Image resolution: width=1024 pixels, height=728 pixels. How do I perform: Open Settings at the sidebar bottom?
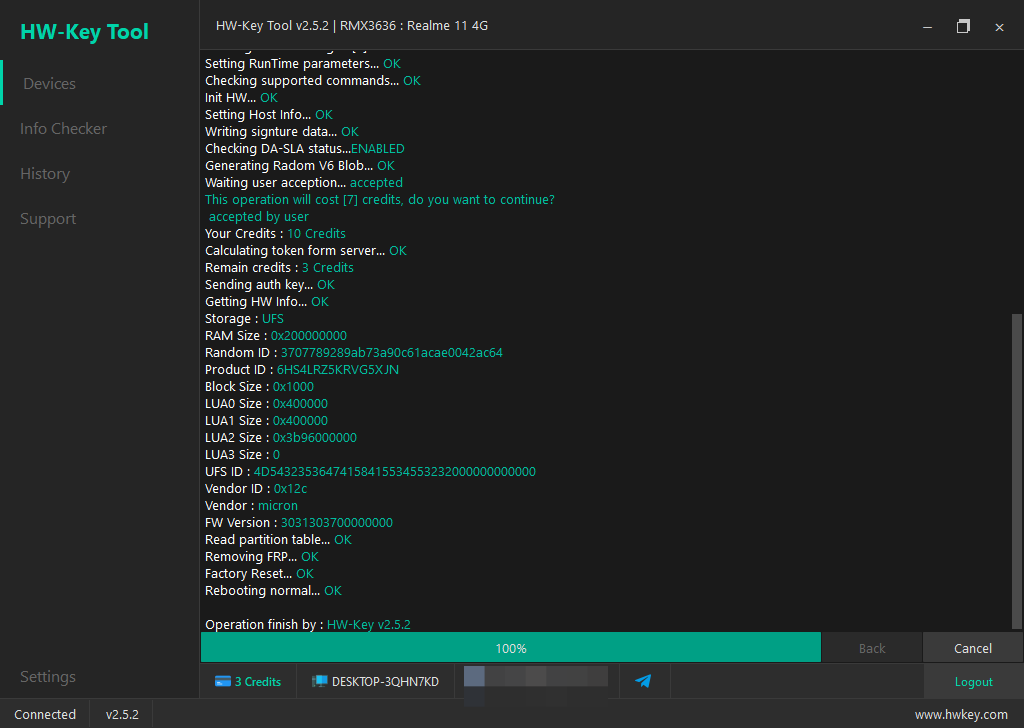pos(48,676)
